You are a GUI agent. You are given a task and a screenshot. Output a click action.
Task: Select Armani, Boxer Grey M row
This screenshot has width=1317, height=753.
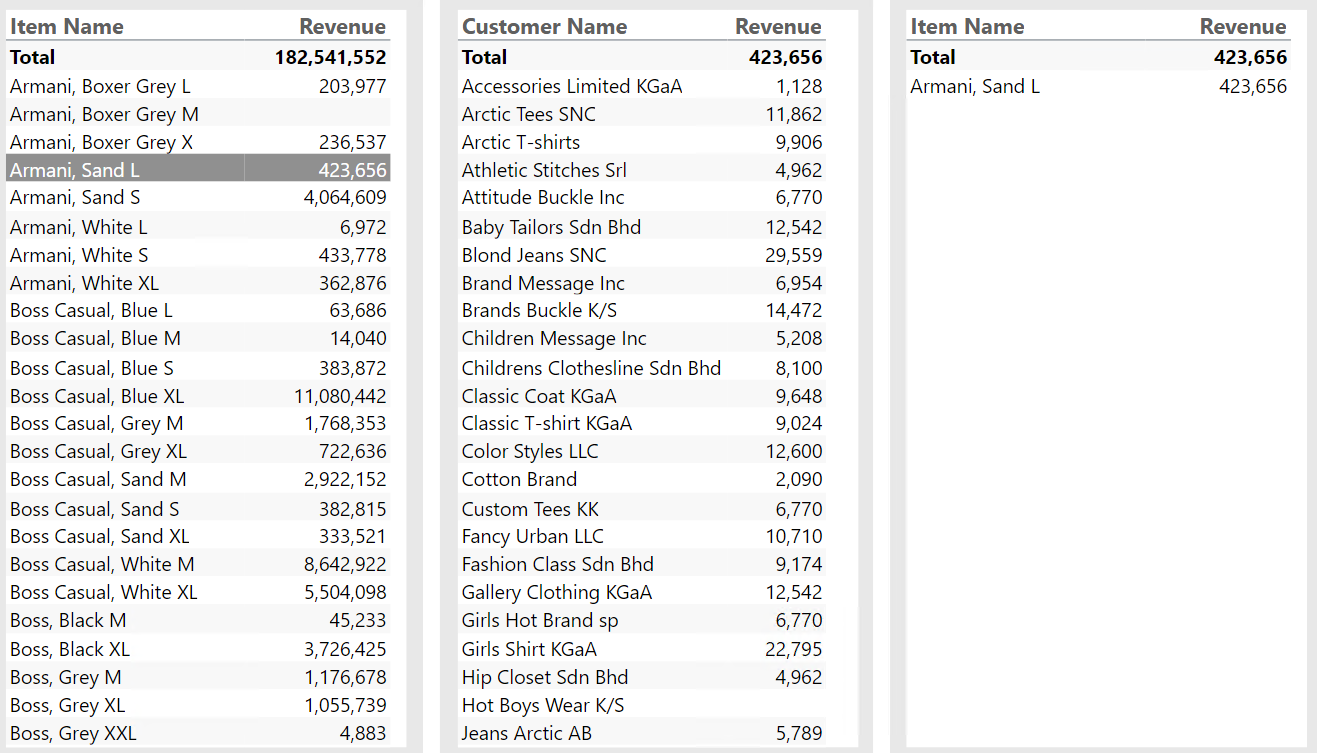point(199,114)
